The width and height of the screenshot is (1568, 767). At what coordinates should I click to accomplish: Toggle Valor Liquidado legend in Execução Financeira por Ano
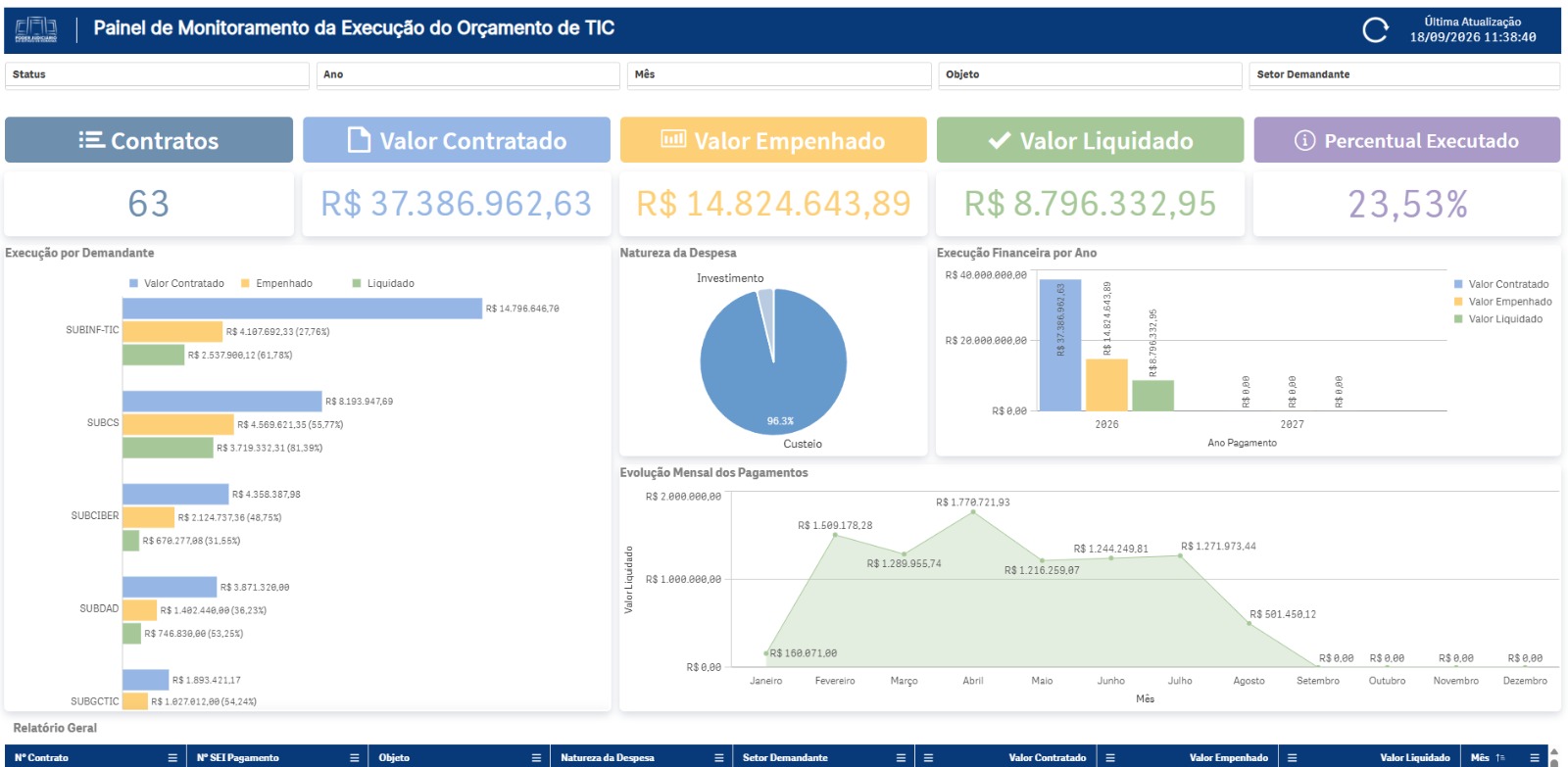click(1498, 319)
